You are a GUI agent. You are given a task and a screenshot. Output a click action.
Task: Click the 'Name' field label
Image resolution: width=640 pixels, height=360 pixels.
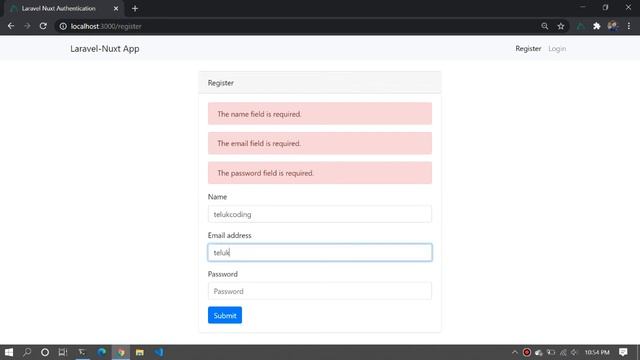(217, 197)
